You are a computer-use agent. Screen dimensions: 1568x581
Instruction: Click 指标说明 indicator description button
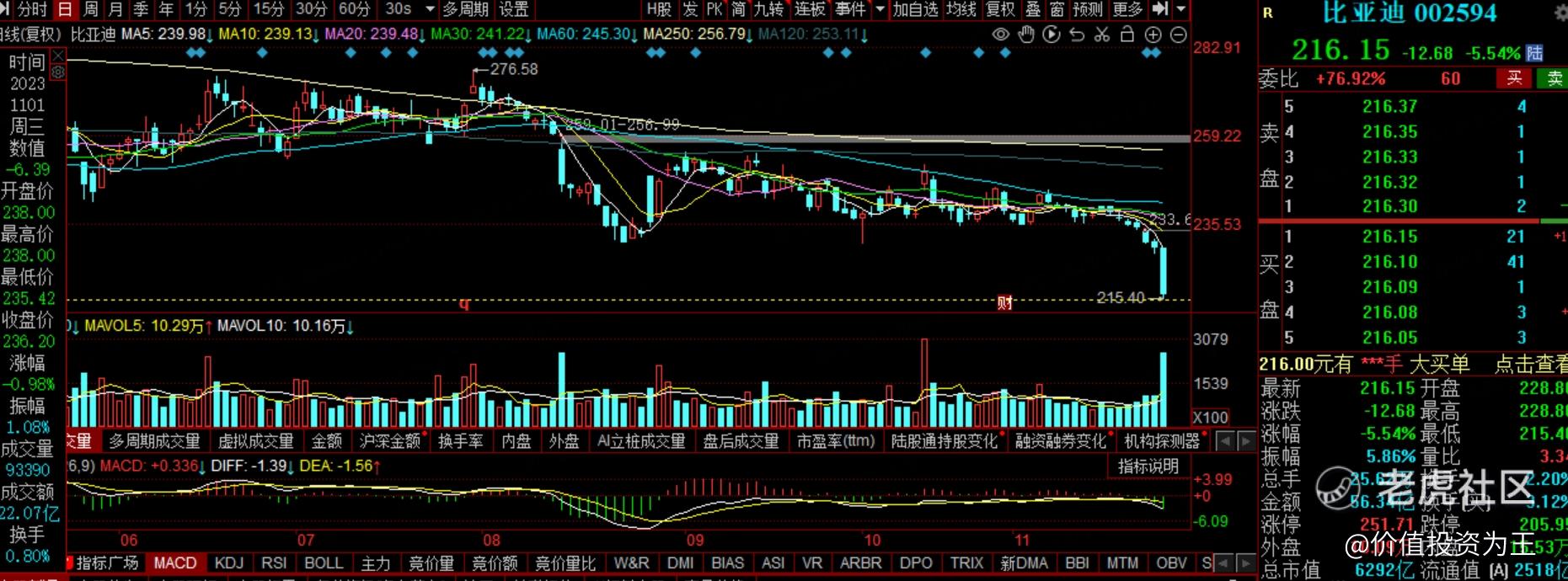point(1148,466)
